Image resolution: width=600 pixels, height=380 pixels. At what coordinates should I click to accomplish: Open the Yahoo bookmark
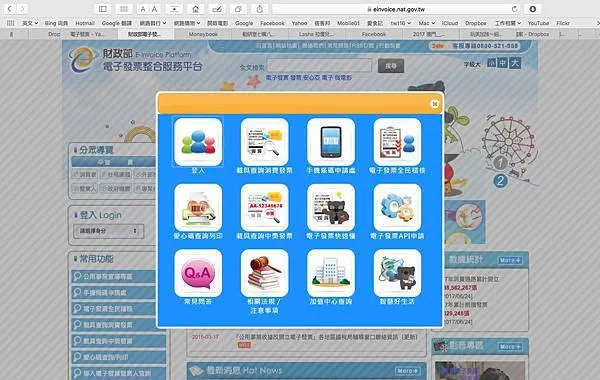pyautogui.click(x=299, y=23)
